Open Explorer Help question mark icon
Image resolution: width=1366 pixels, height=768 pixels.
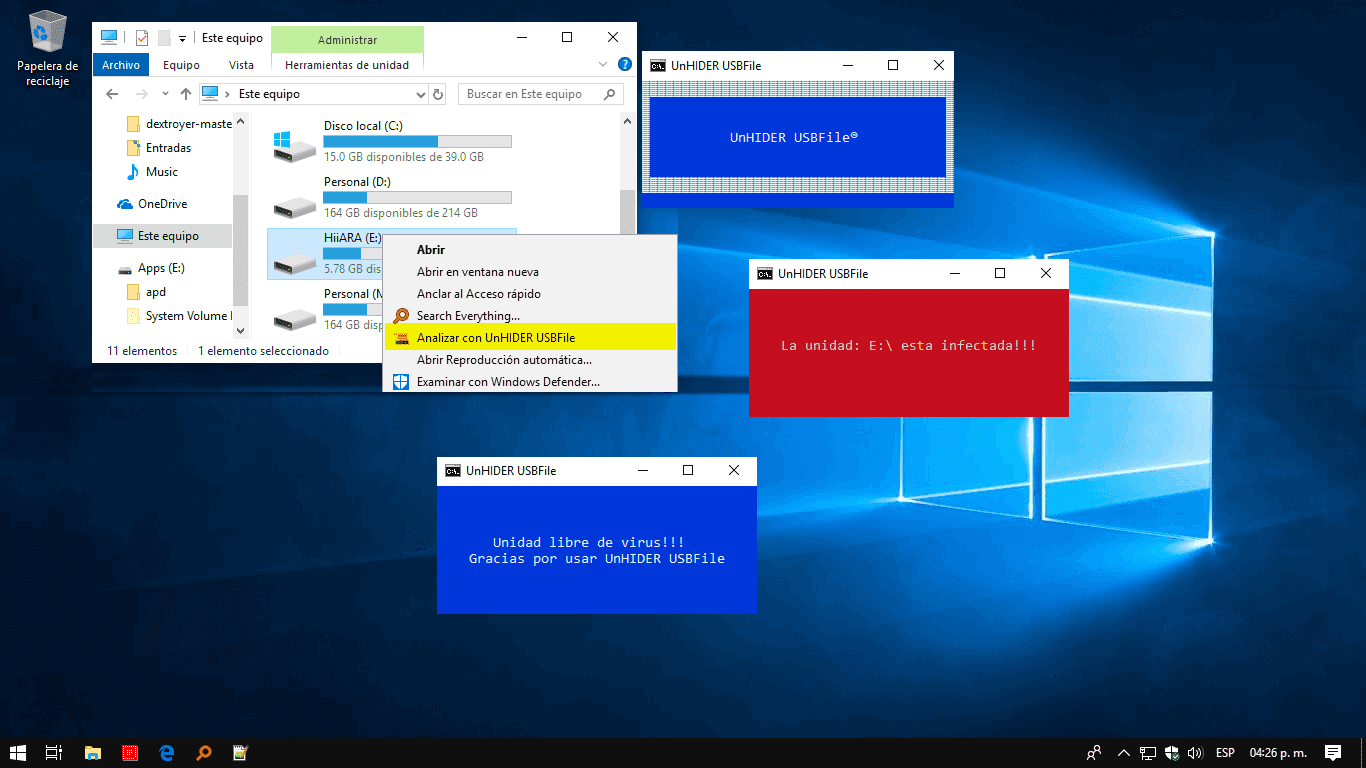625,64
